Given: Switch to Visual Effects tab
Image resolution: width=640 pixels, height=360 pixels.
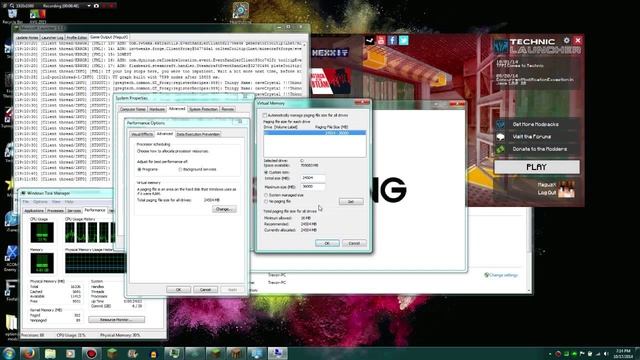Looking at the screenshot, I should point(142,134).
